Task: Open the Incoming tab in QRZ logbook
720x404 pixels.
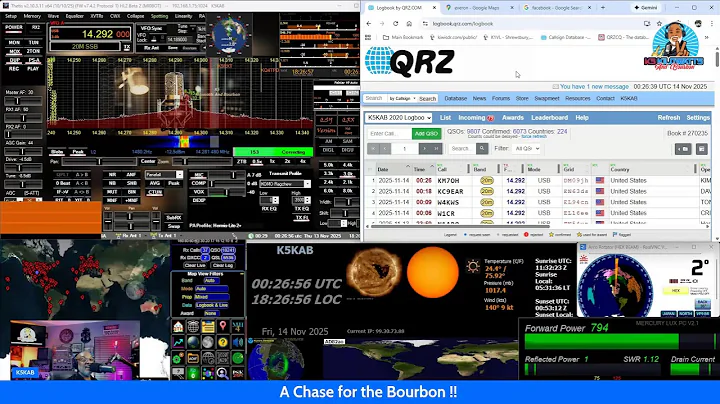Action: click(476, 118)
